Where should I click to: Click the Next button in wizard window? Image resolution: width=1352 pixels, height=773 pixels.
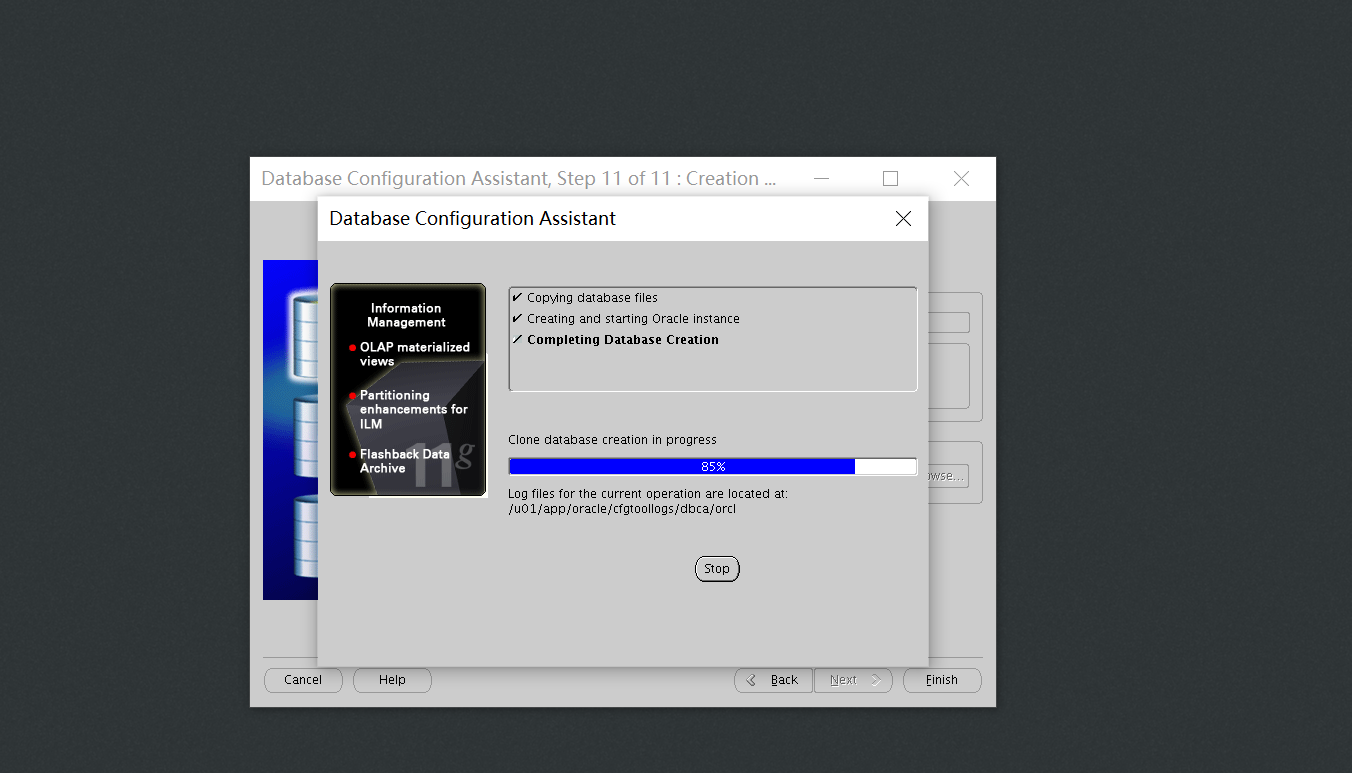coord(853,680)
